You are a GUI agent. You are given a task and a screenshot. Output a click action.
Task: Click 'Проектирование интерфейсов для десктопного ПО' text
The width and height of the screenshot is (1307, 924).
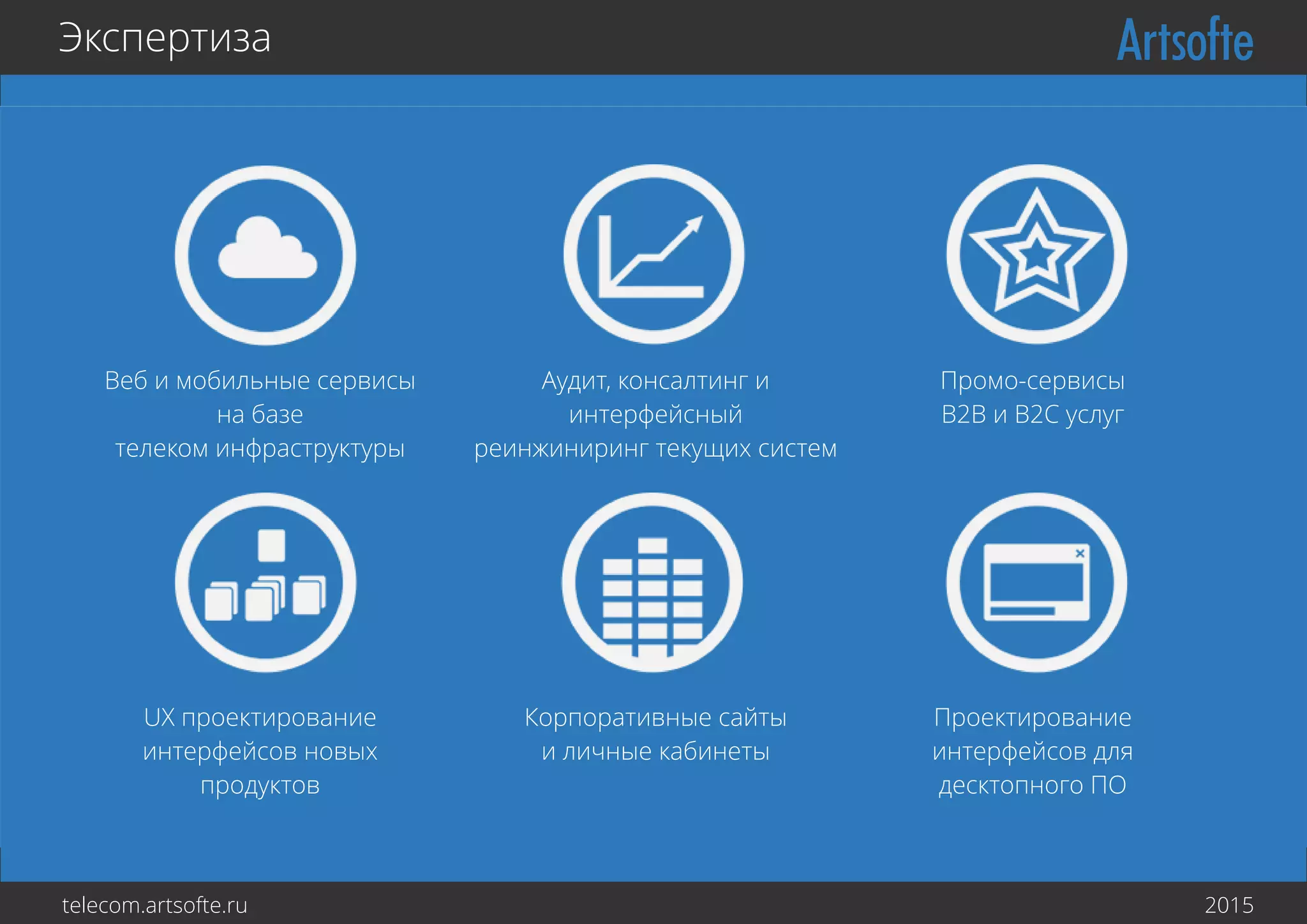[x=1033, y=751]
